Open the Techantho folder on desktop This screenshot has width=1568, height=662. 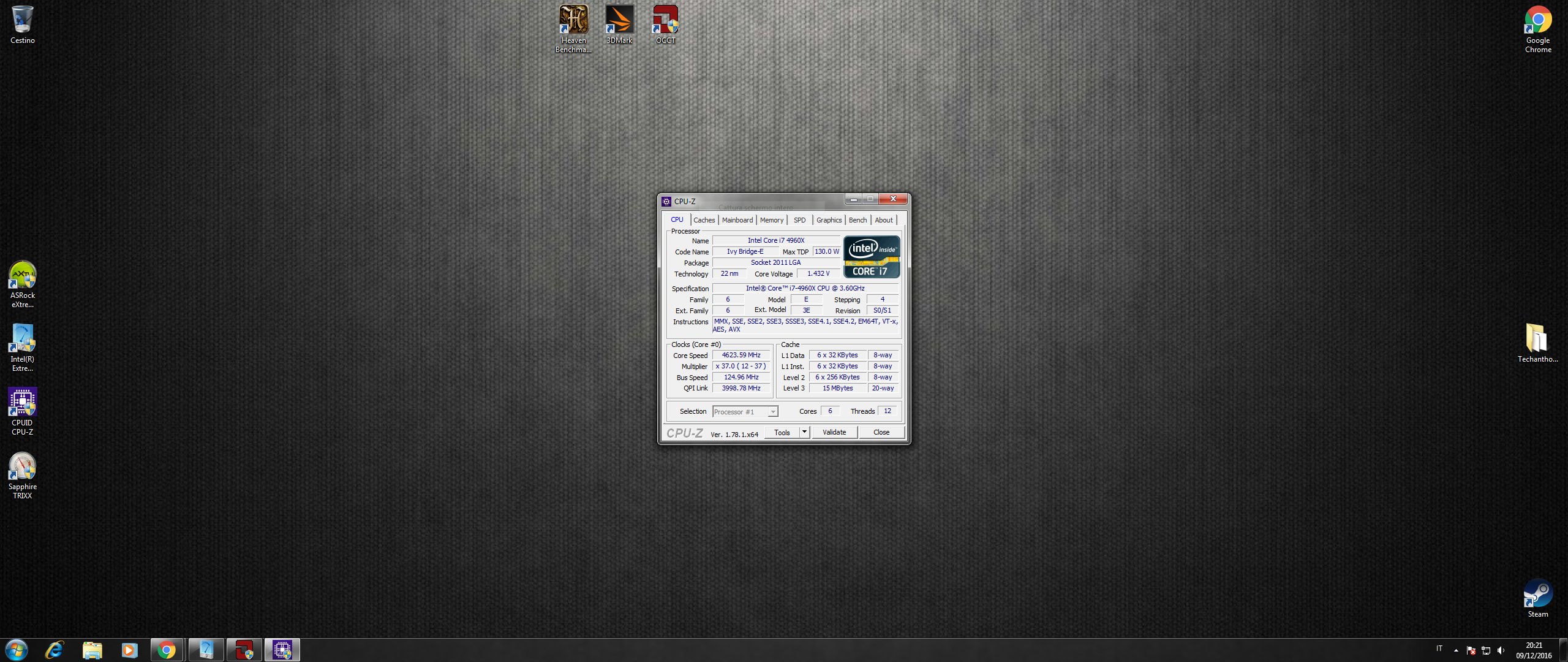1537,343
